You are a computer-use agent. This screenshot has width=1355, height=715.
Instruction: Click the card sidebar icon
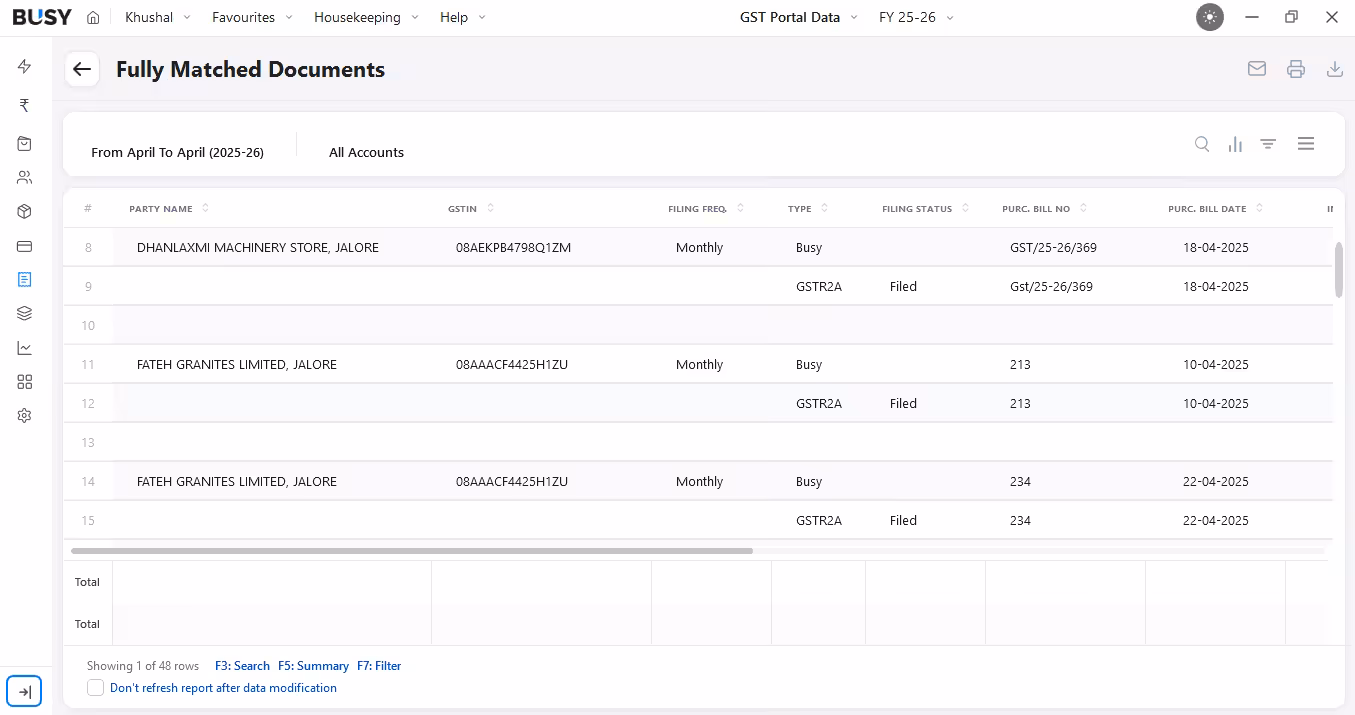click(x=25, y=246)
